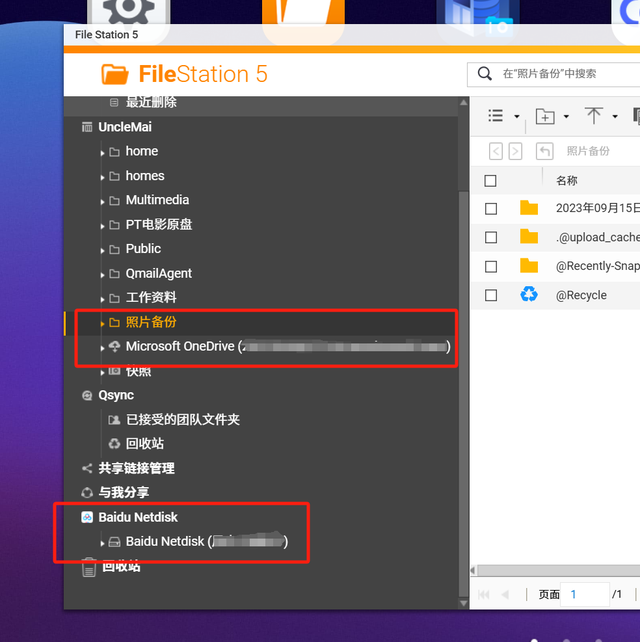Open upload dropdown arrow
Screen dimensions: 640x642
pyautogui.click(x=615, y=117)
